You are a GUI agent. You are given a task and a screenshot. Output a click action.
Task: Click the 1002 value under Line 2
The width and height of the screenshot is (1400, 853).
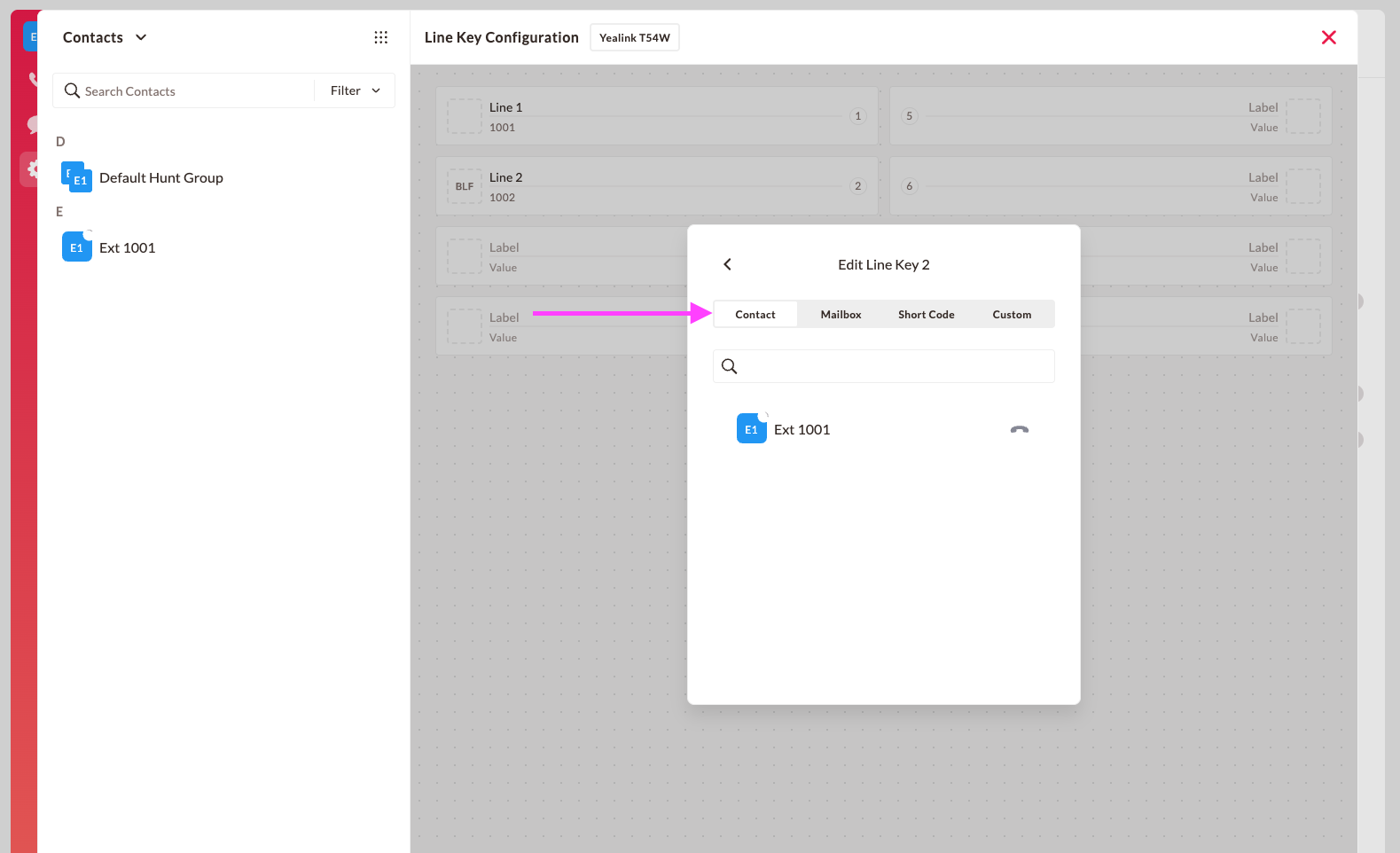502,198
